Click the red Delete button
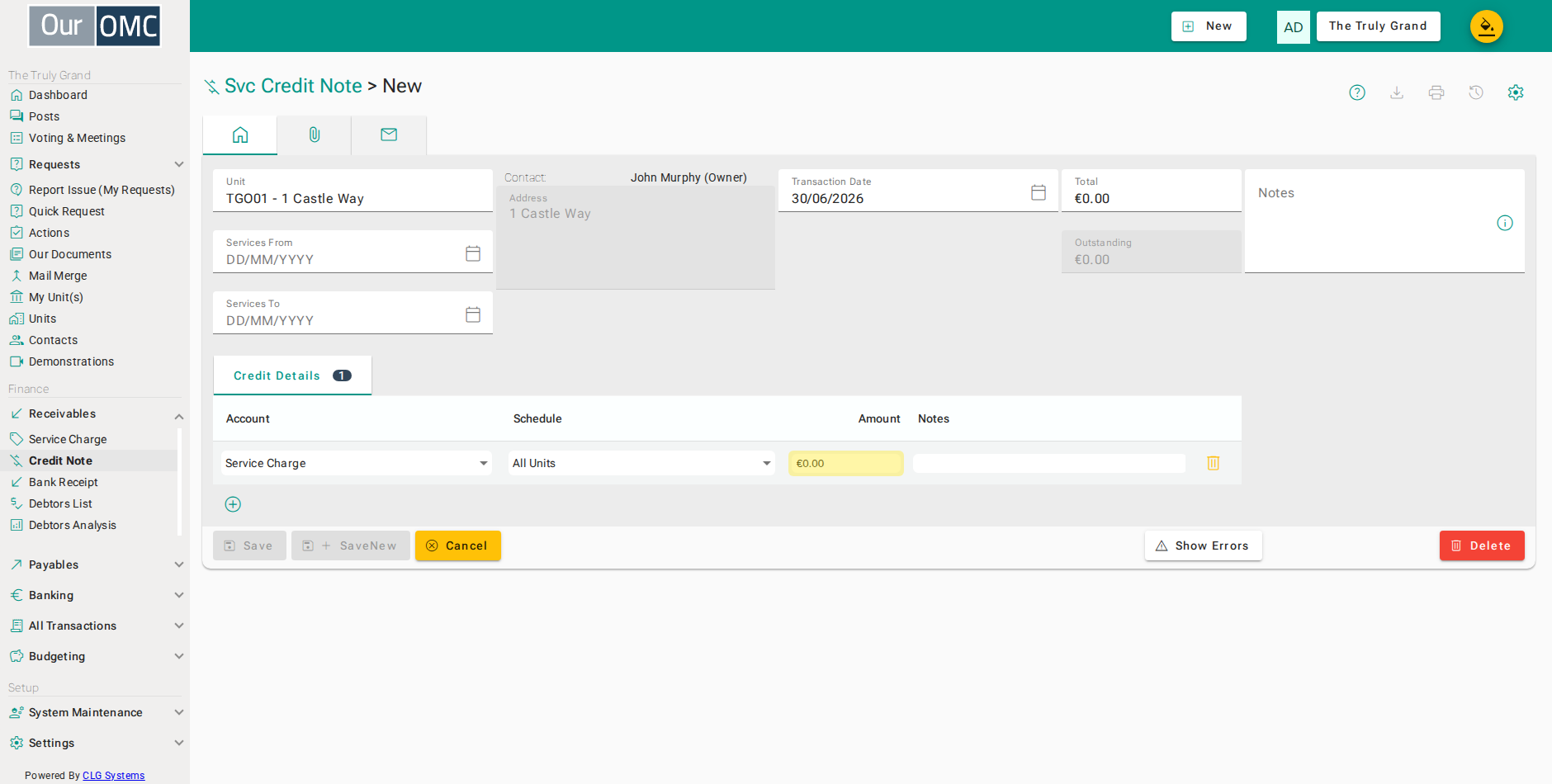Image resolution: width=1552 pixels, height=784 pixels. click(1482, 545)
